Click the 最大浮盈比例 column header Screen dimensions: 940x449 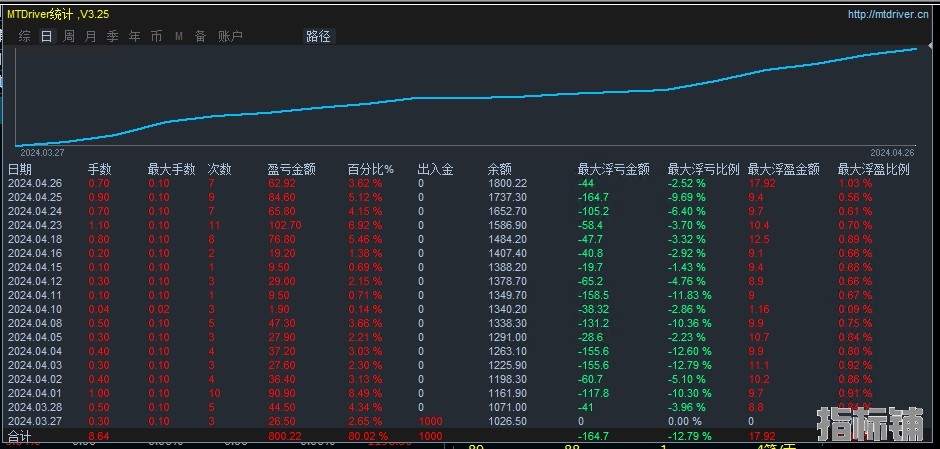[x=873, y=170]
